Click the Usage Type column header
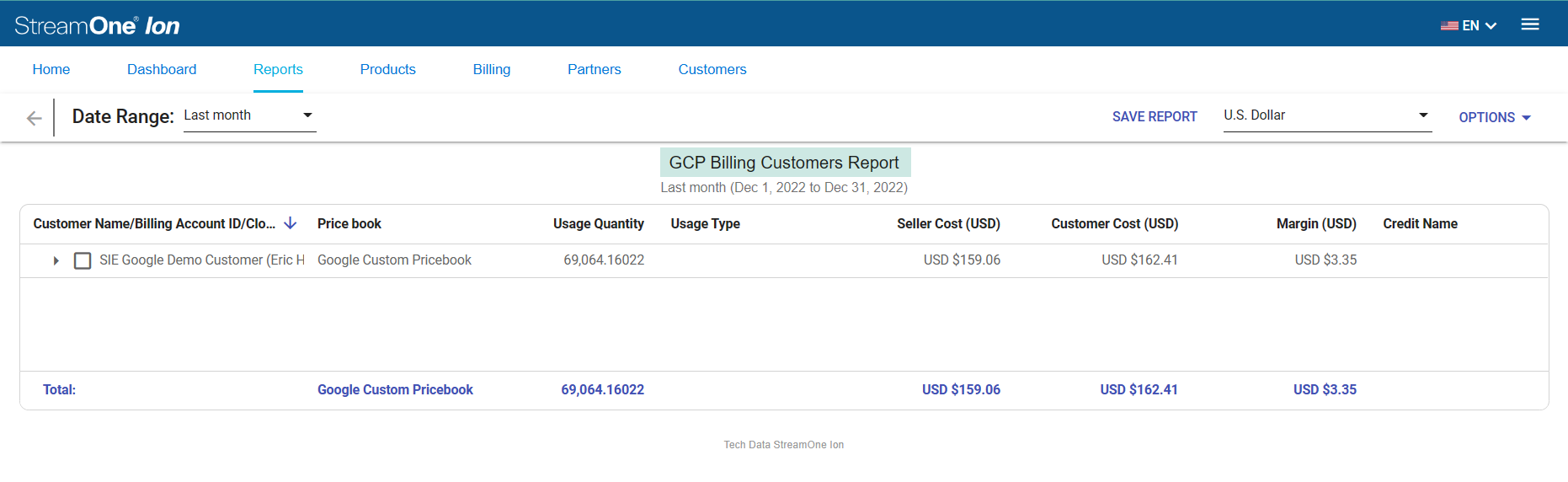This screenshot has height=482, width=1568. pos(706,223)
